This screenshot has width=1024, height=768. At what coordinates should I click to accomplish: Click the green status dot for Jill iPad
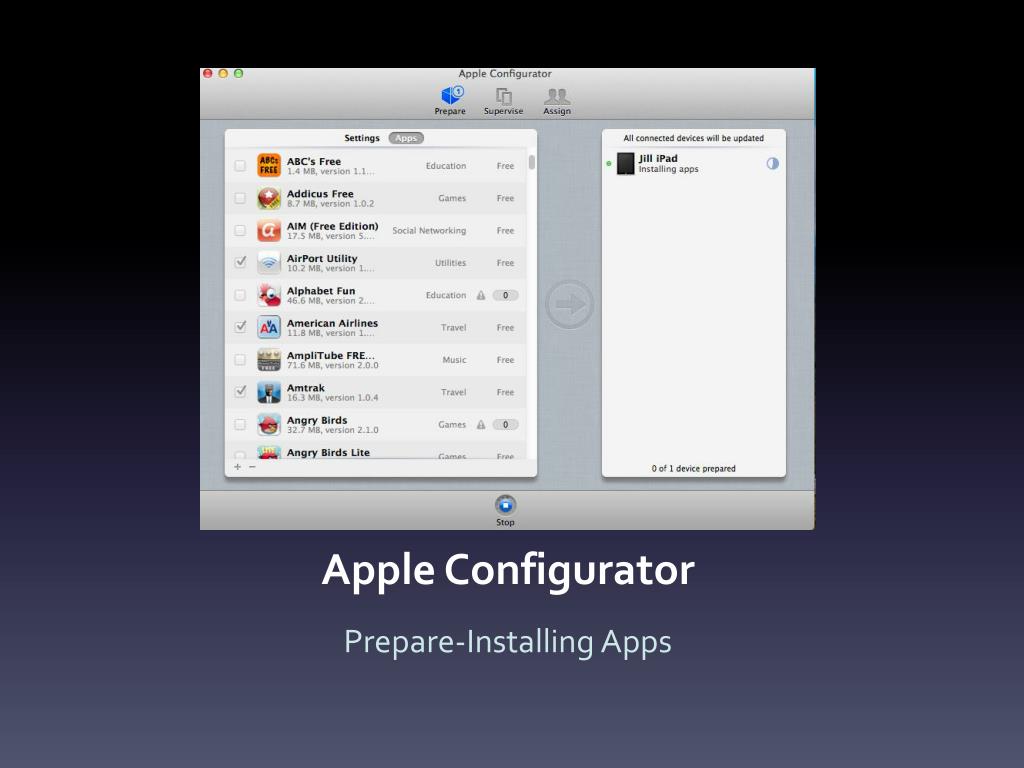(609, 164)
